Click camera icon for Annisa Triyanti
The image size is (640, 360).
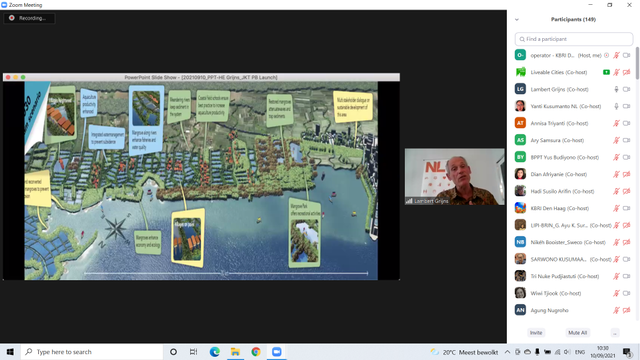[627, 123]
